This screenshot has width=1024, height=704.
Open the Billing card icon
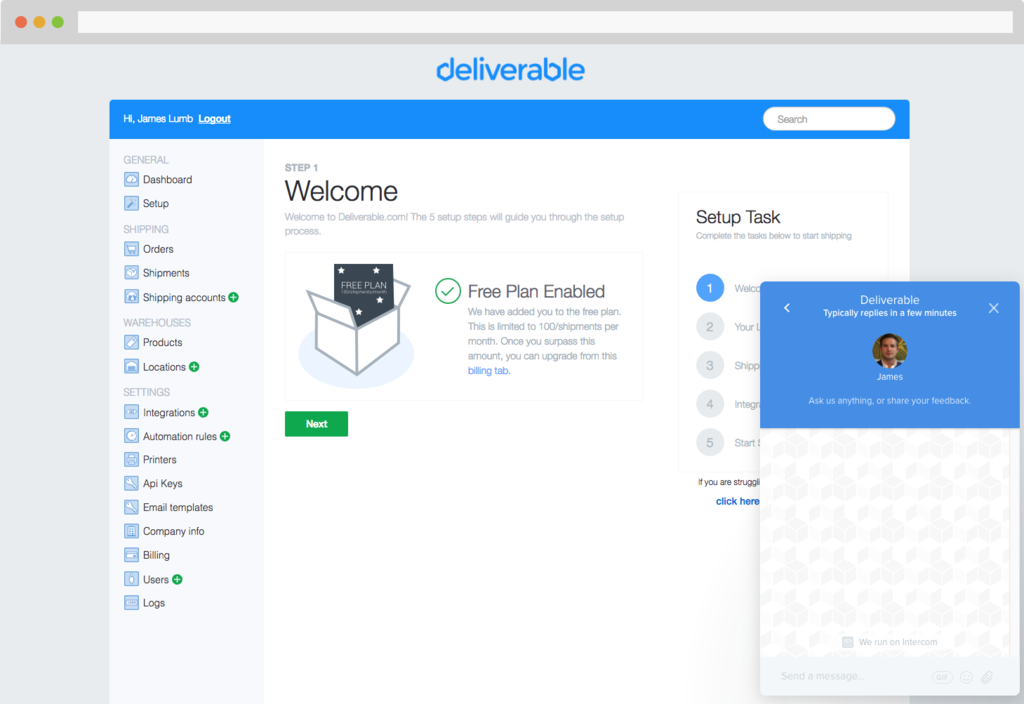131,554
